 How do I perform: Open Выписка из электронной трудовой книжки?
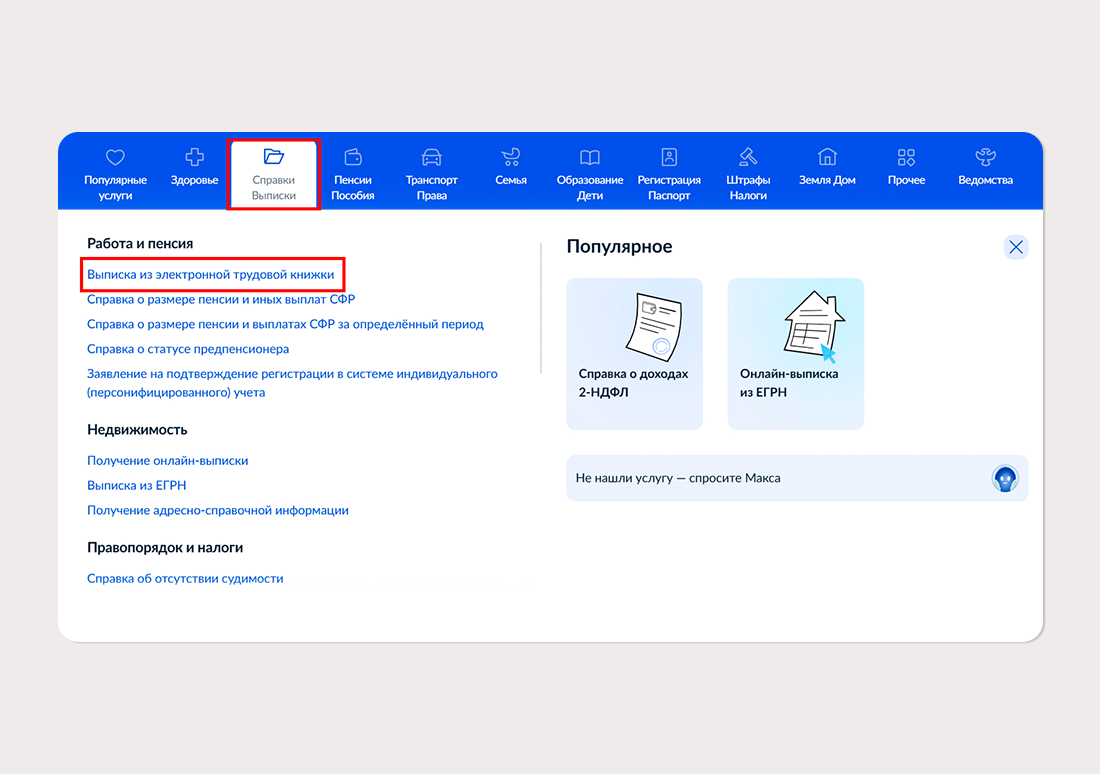pos(210,274)
